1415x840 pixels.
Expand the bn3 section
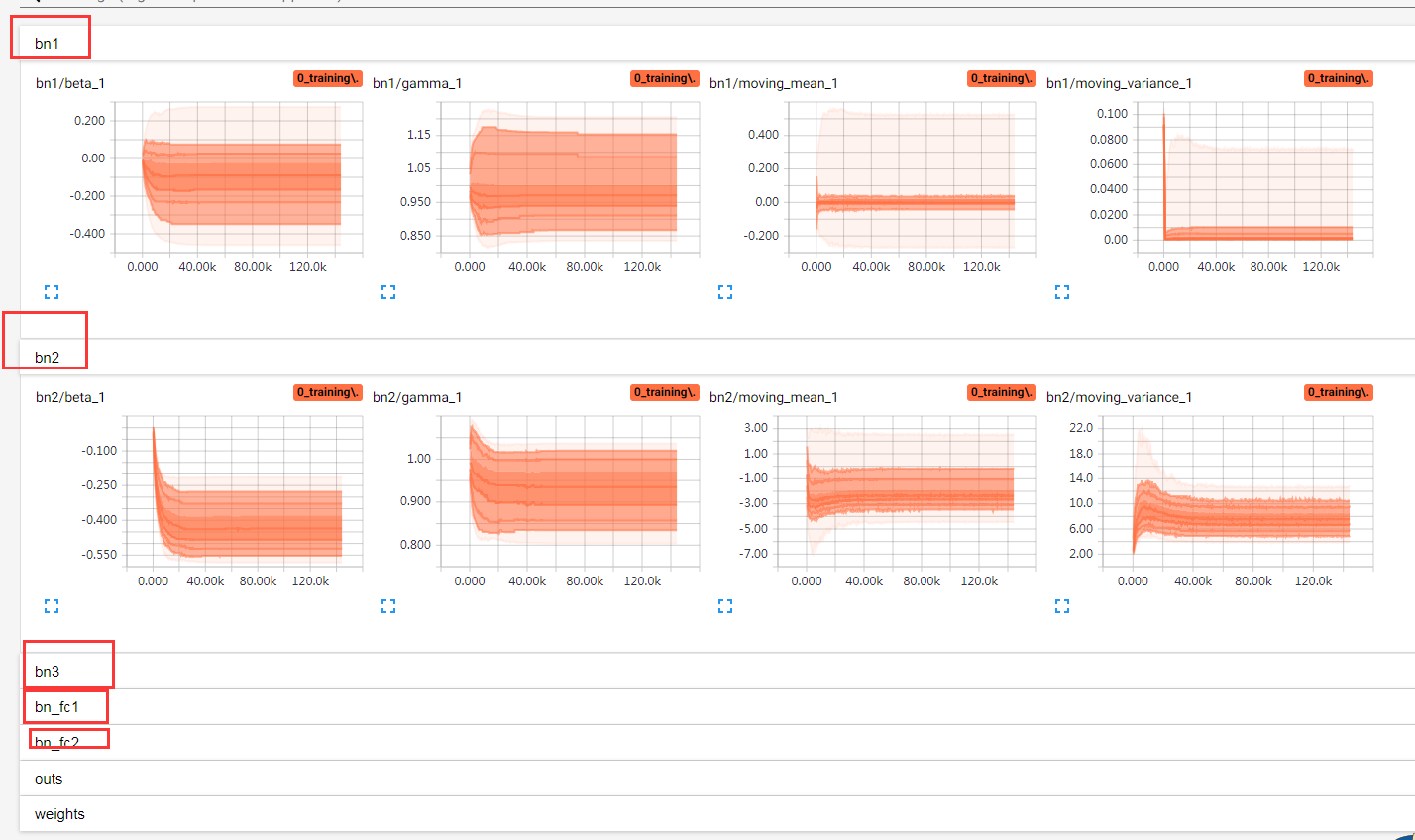click(46, 671)
